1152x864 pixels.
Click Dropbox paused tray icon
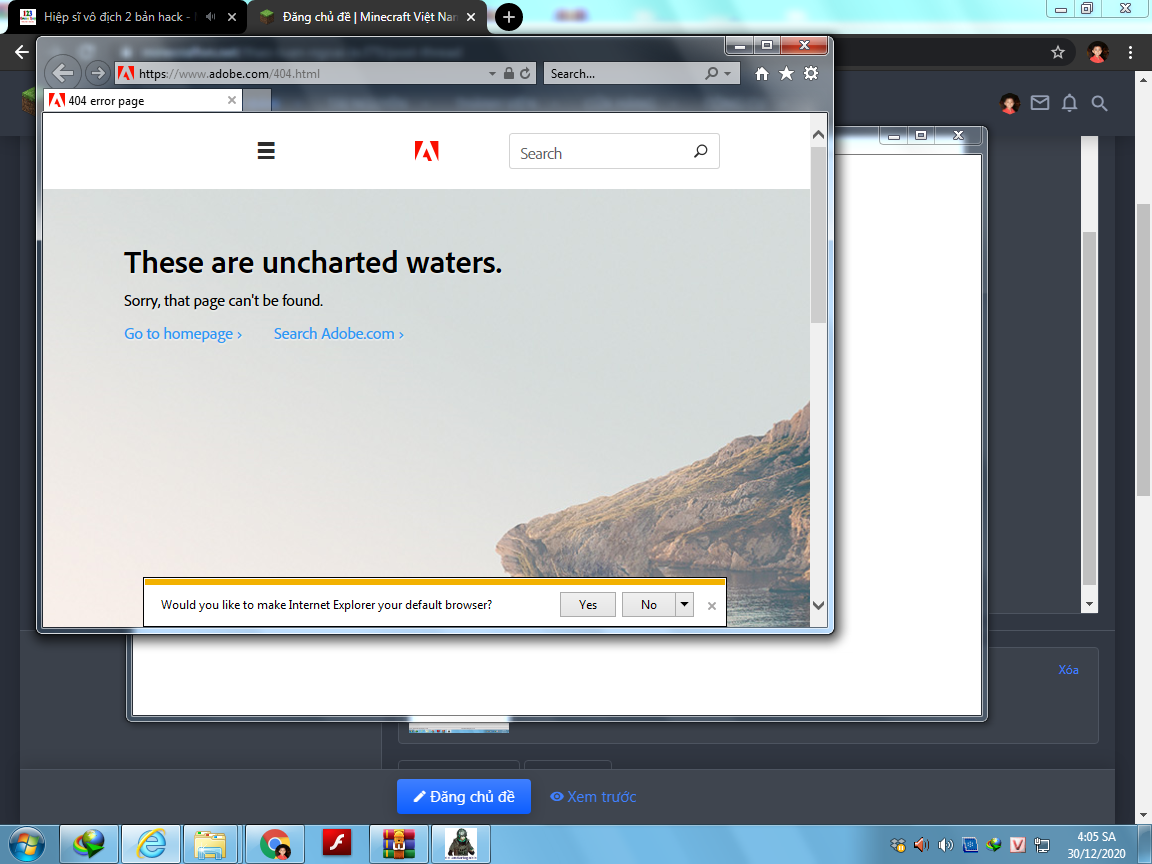pyautogui.click(x=897, y=845)
